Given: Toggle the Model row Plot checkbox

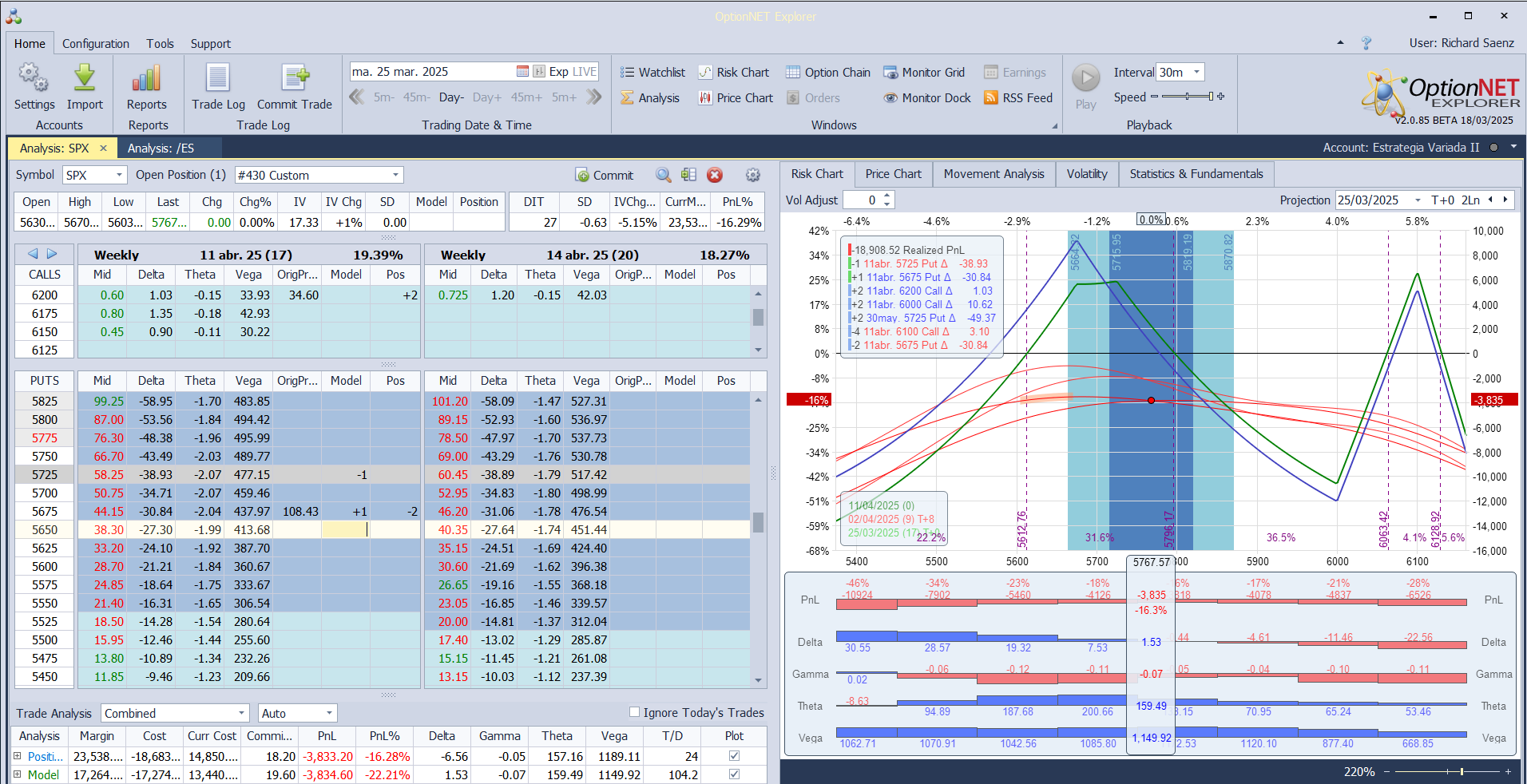Looking at the screenshot, I should click(734, 774).
